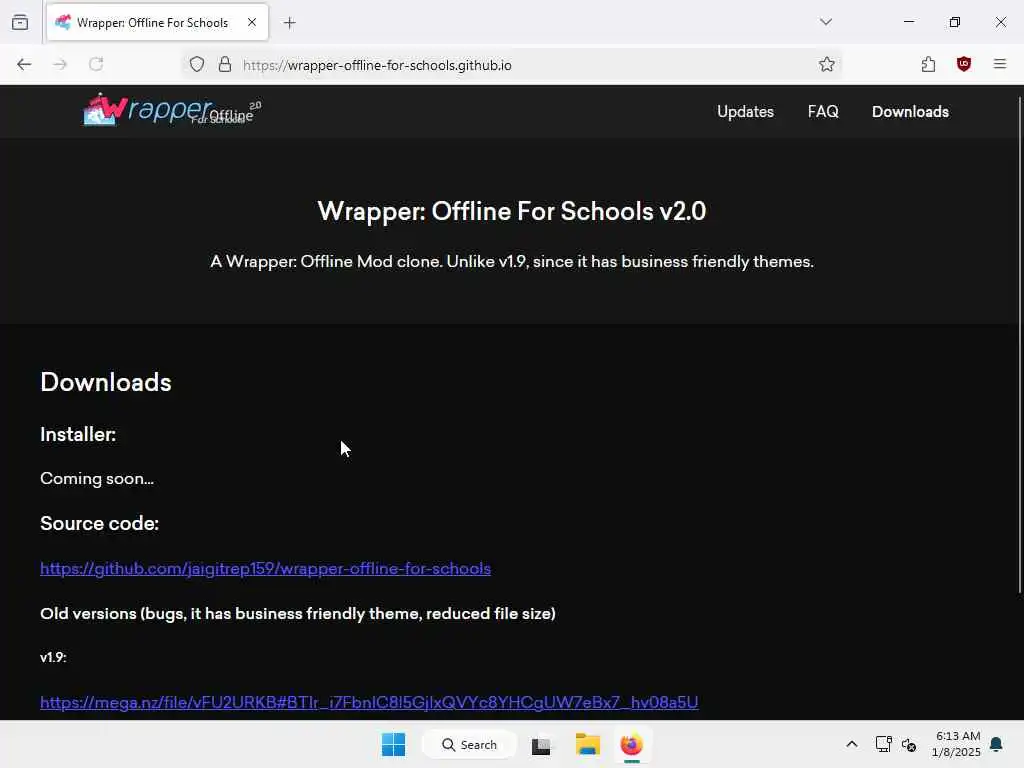The height and width of the screenshot is (768, 1024).
Task: Click the taskbar Search box
Action: (470, 744)
